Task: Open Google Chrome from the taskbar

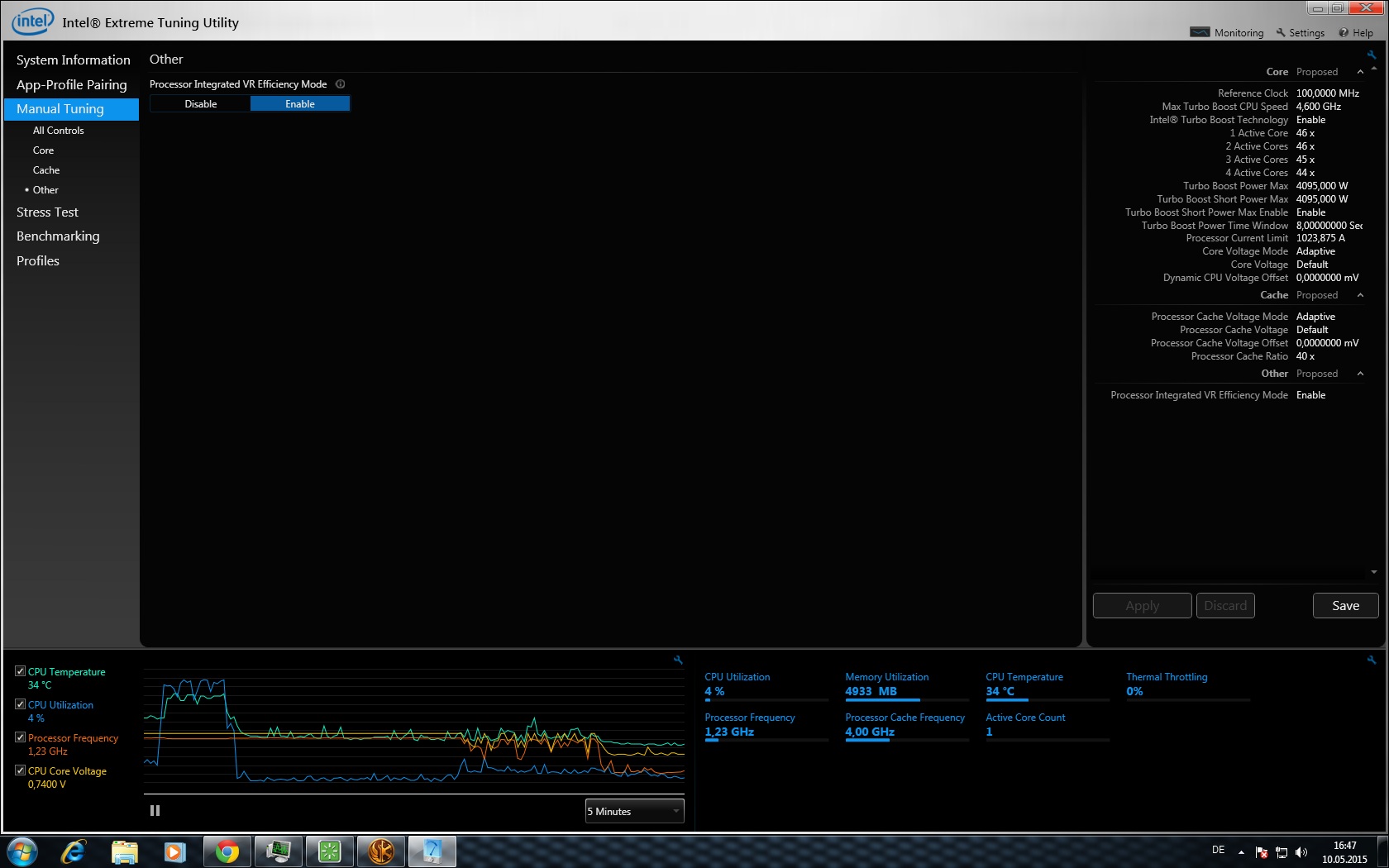Action: (x=227, y=851)
